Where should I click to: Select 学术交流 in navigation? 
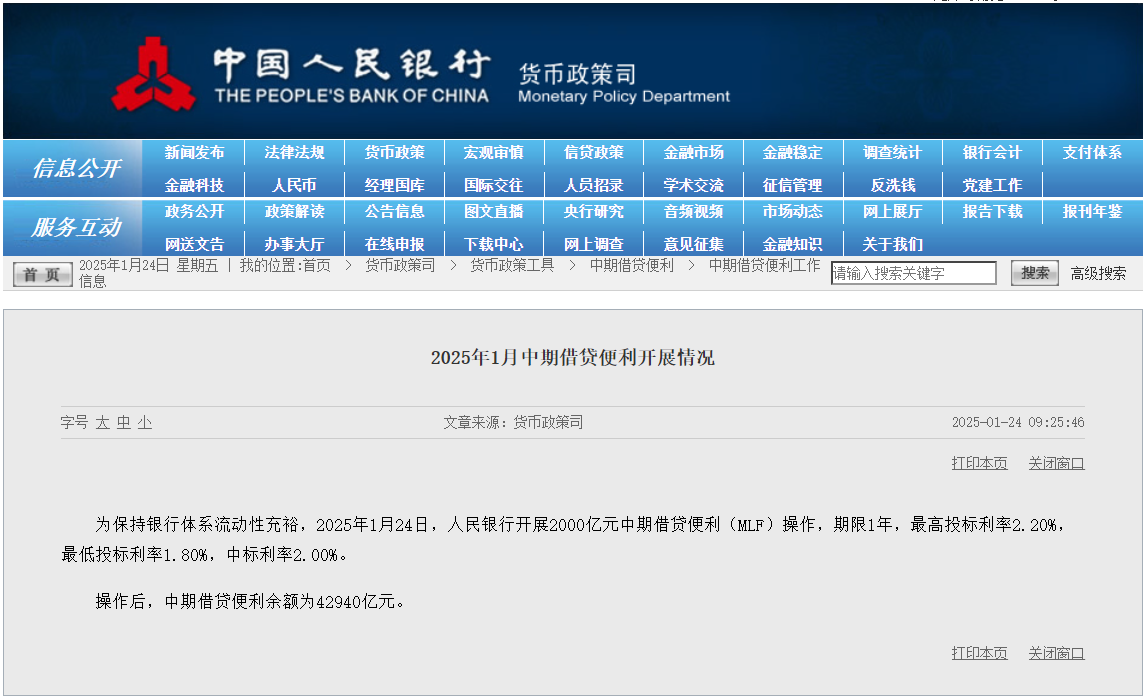[x=694, y=185]
